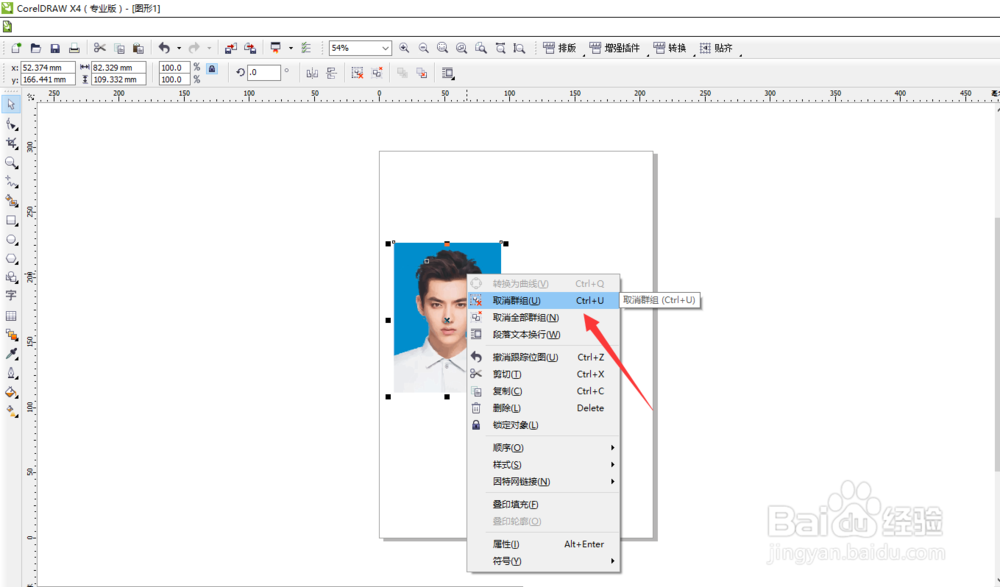1000x587 pixels.
Task: Select the Rectangle tool
Action: click(x=11, y=220)
